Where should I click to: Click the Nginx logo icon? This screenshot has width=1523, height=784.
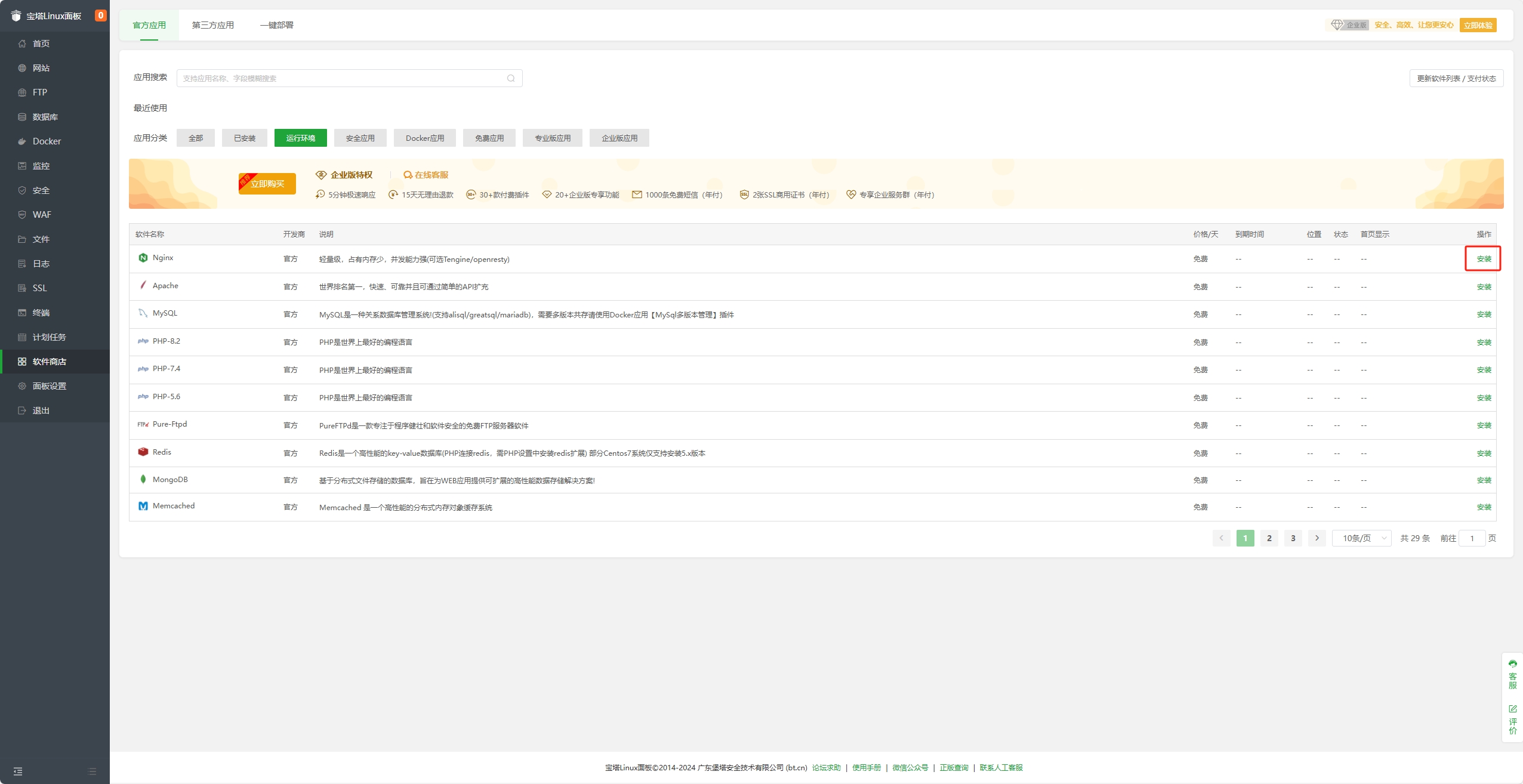coord(143,258)
